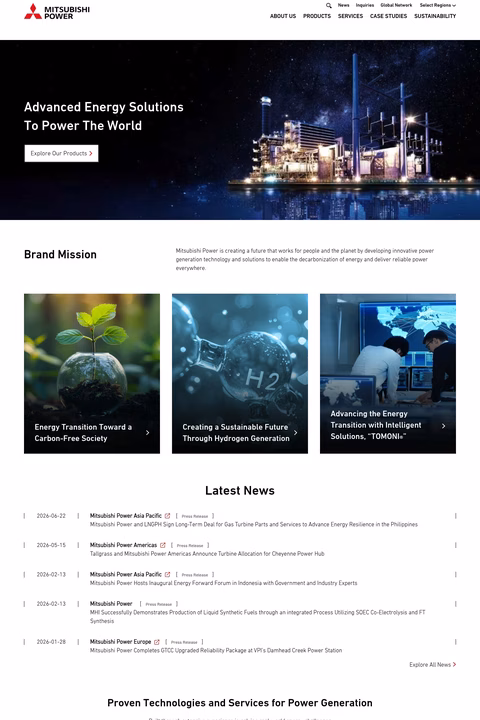The width and height of the screenshot is (480, 720).
Task: Open external link icon beside Mitsubishi Power Americas
Action: tap(163, 545)
